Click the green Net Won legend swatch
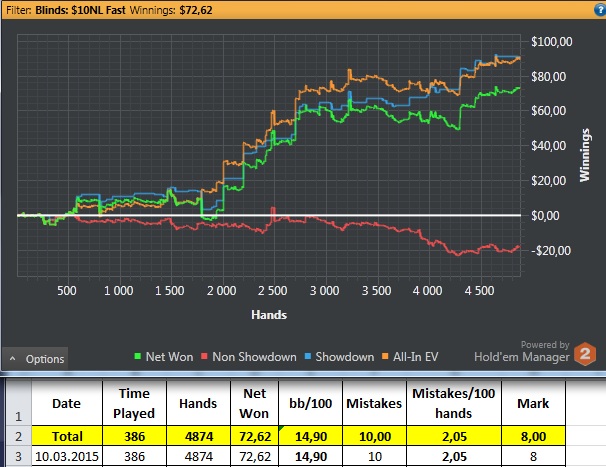606x467 pixels. (x=138, y=356)
